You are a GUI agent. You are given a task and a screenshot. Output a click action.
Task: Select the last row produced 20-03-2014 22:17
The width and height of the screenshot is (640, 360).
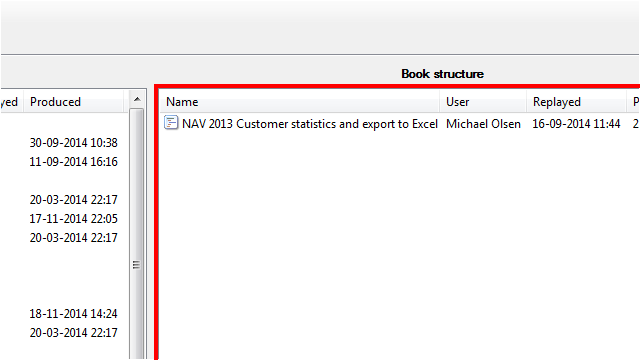pyautogui.click(x=73, y=333)
